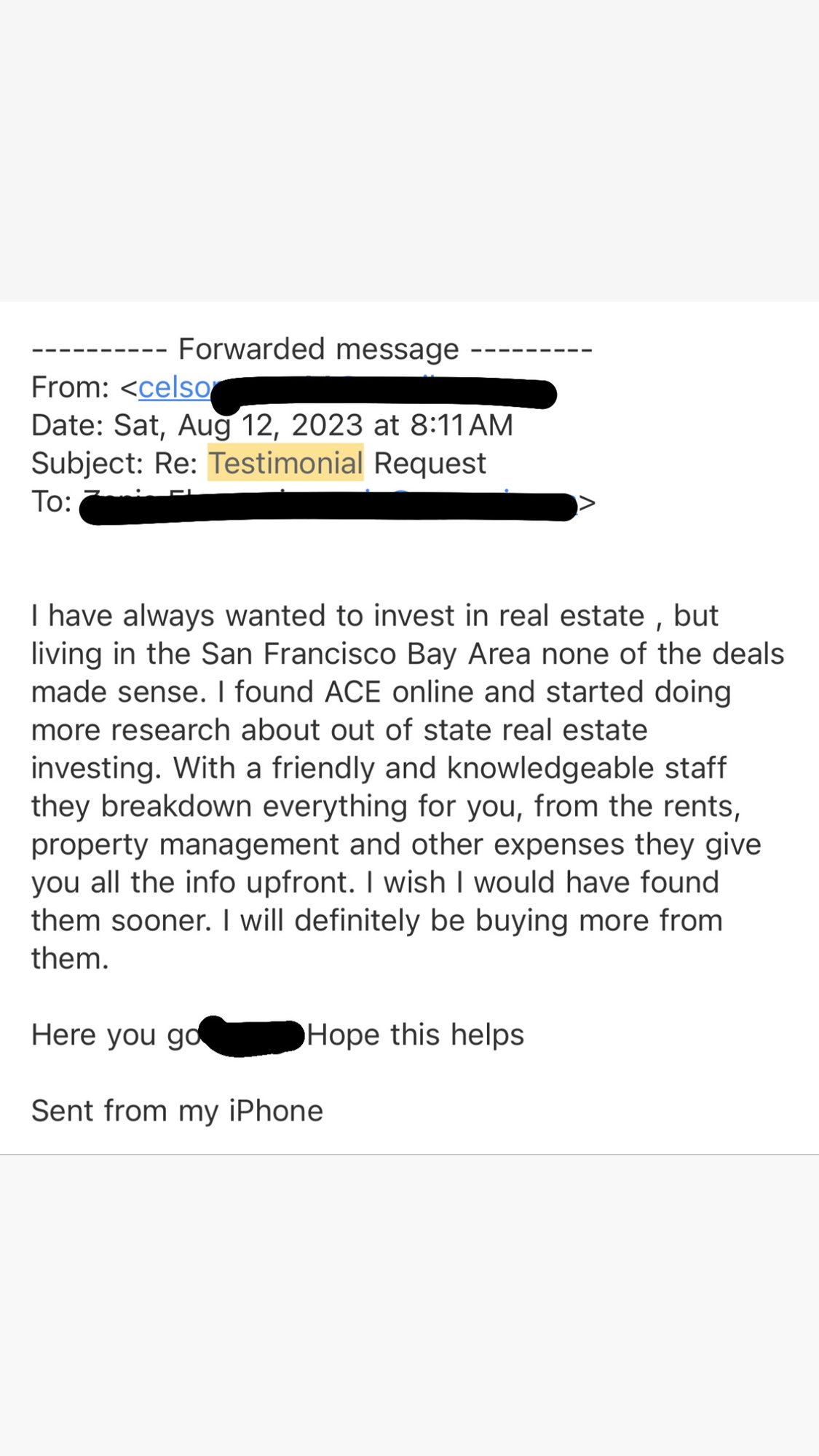Open the blue "celso" sender email link
The width and height of the screenshot is (819, 1456).
[x=175, y=387]
